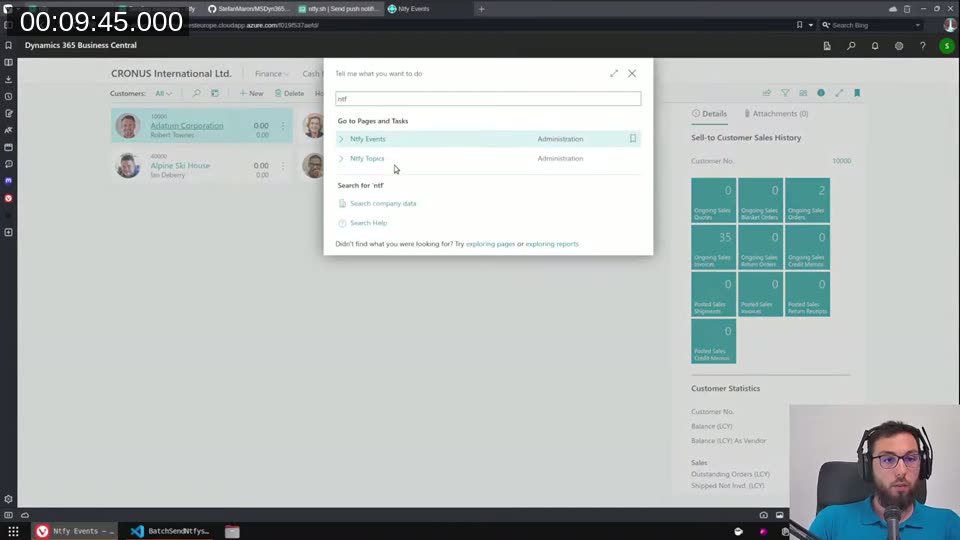
Task: Click the magnifier search icon in the header
Action: tap(851, 46)
